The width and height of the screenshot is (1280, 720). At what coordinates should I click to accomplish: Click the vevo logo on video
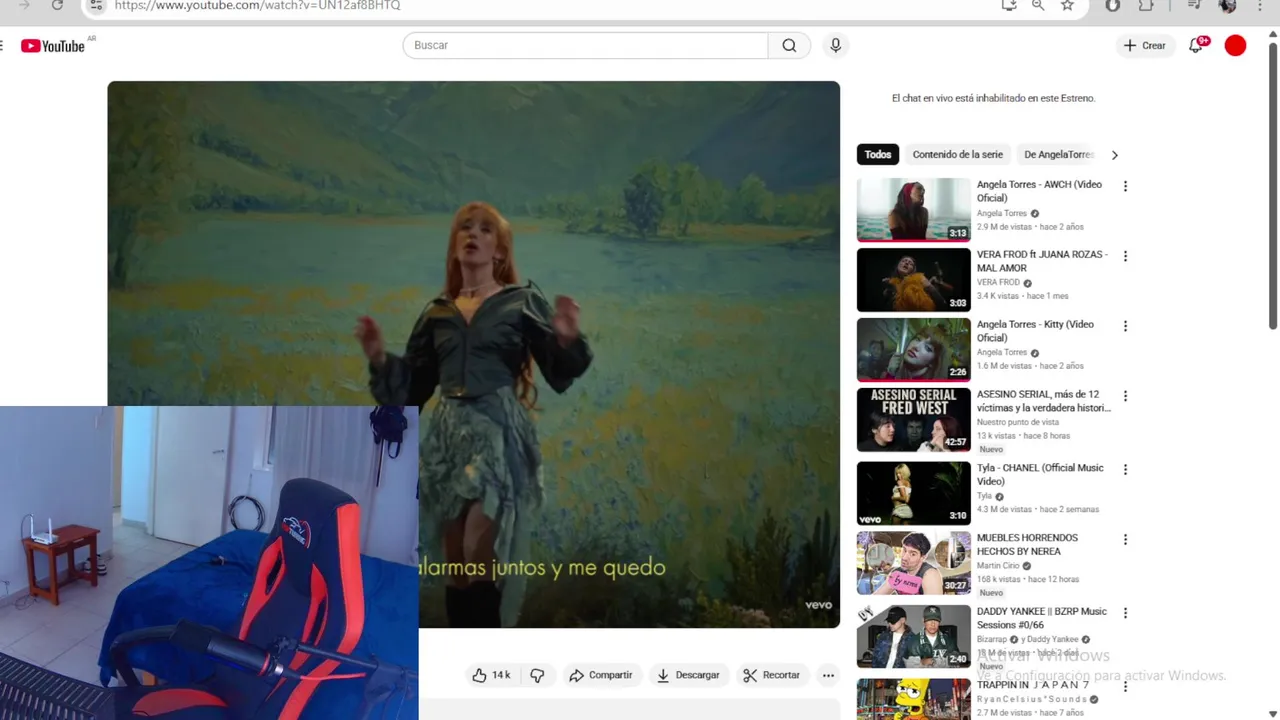(x=818, y=605)
